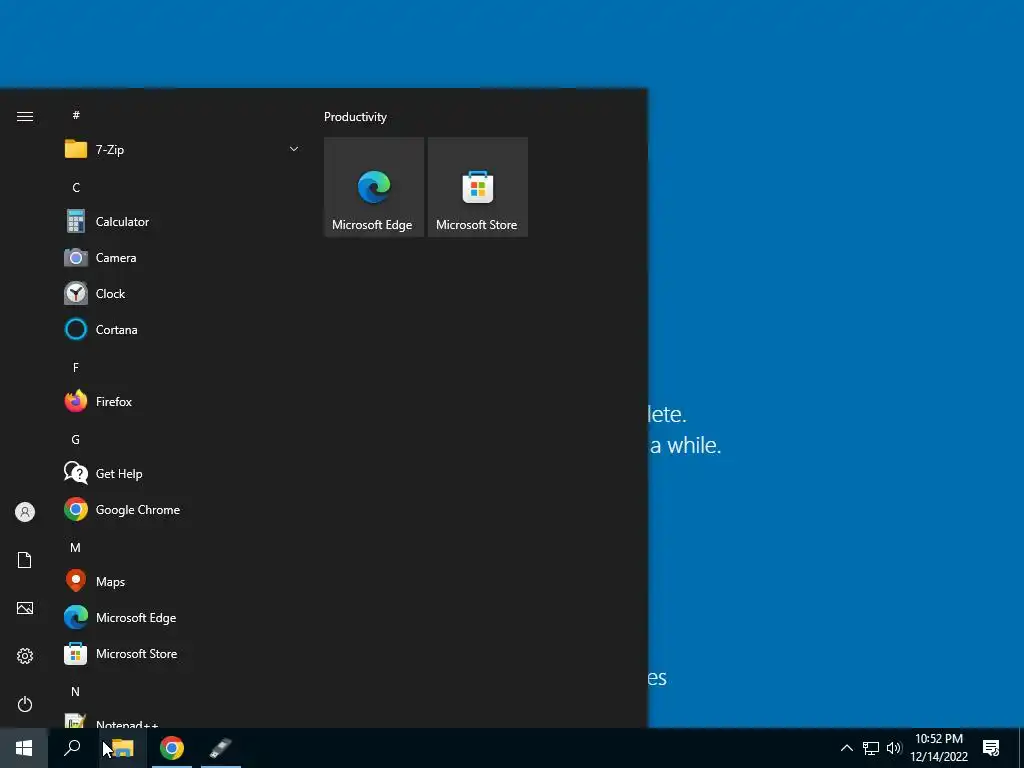Open the Clock app
Image resolution: width=1024 pixels, height=768 pixels.
click(x=182, y=294)
